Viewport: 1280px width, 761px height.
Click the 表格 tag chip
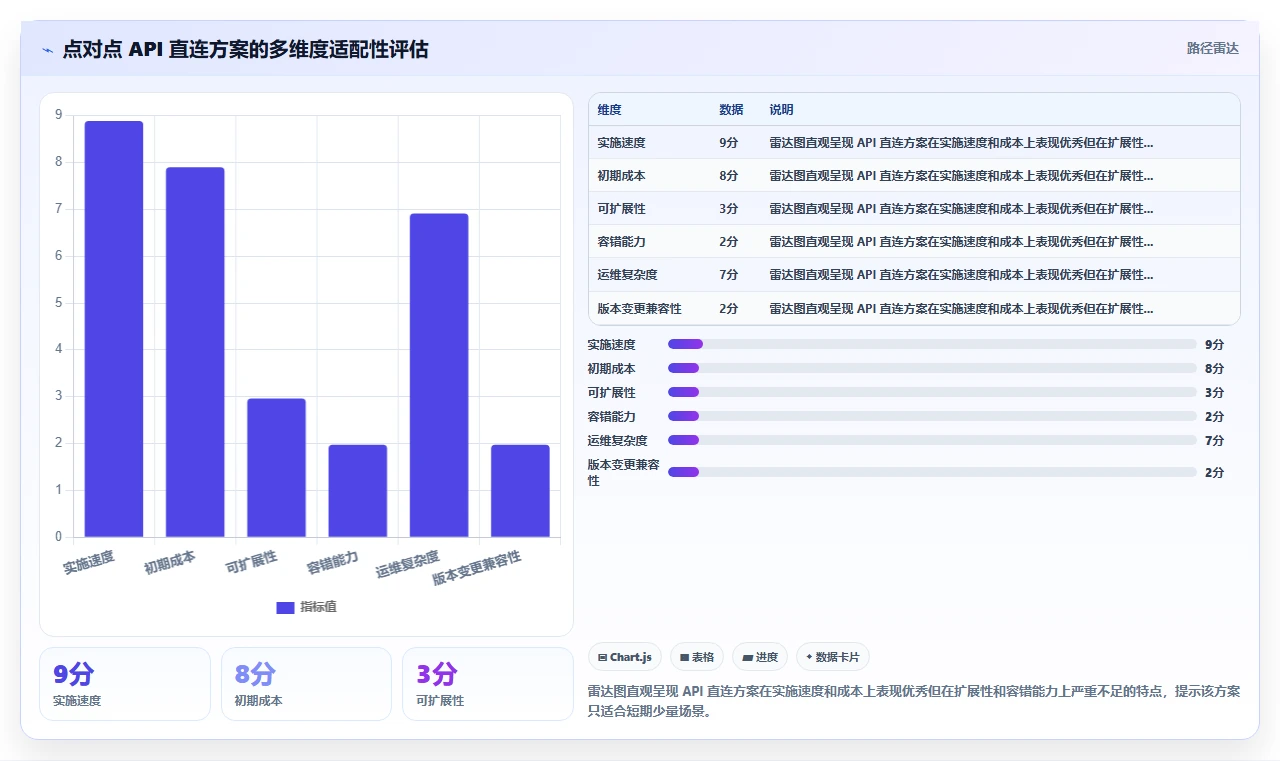pyautogui.click(x=697, y=657)
